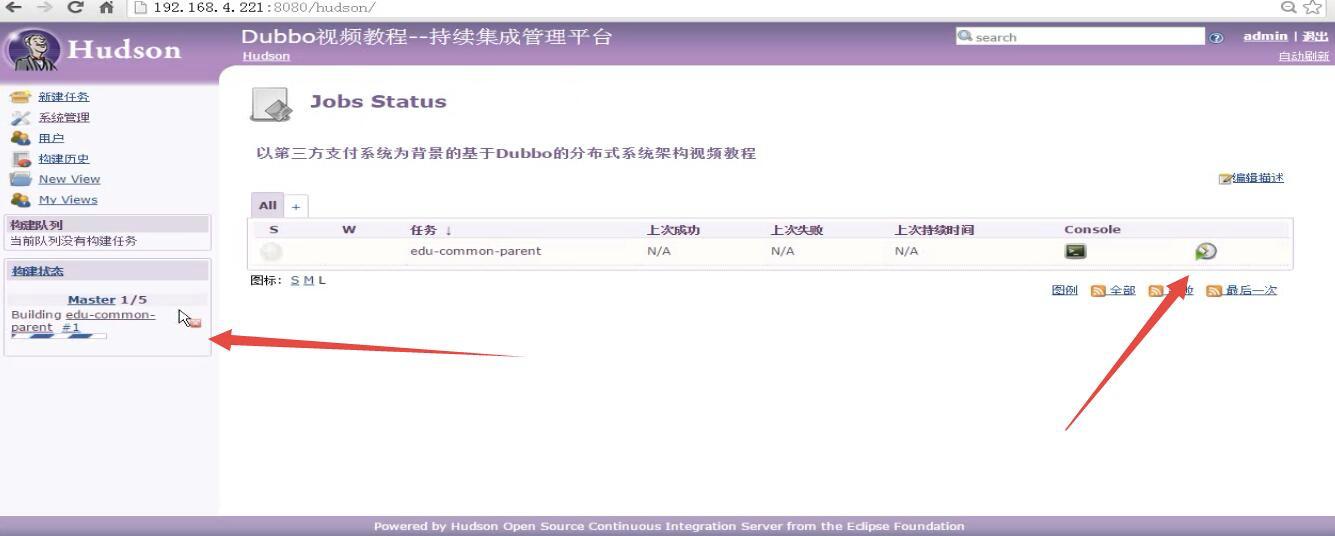Open build #1 link in executor list
The image size is (1335, 536).
tap(70, 328)
